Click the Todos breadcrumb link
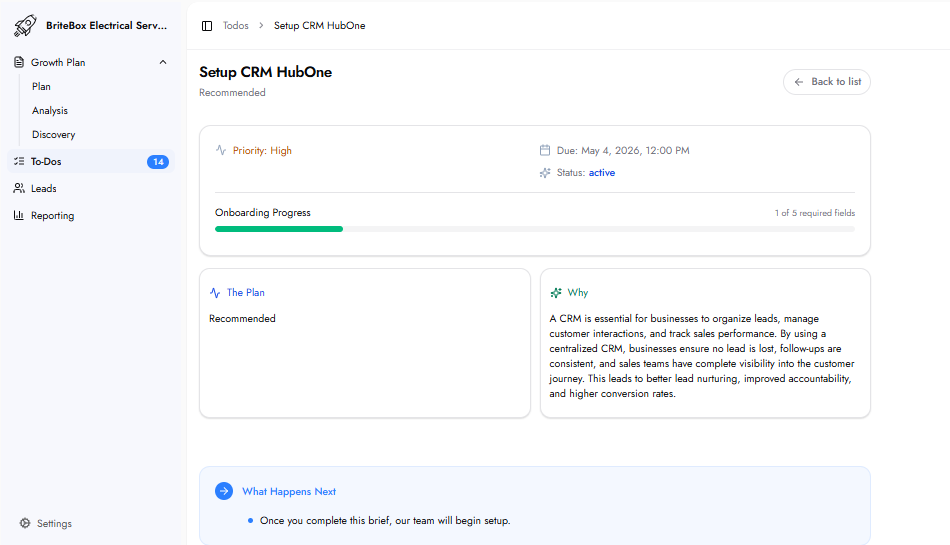The height and width of the screenshot is (545, 950). (236, 26)
